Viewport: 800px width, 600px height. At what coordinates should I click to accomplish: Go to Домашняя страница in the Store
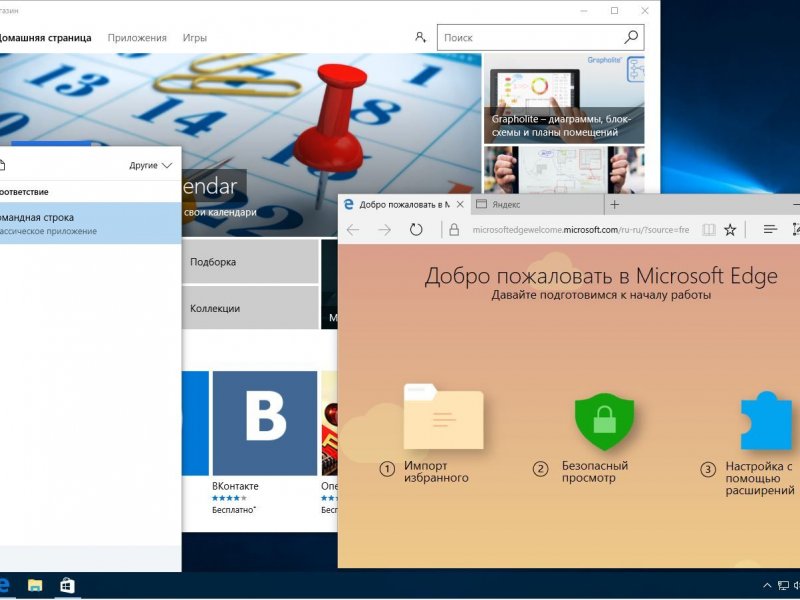click(46, 38)
